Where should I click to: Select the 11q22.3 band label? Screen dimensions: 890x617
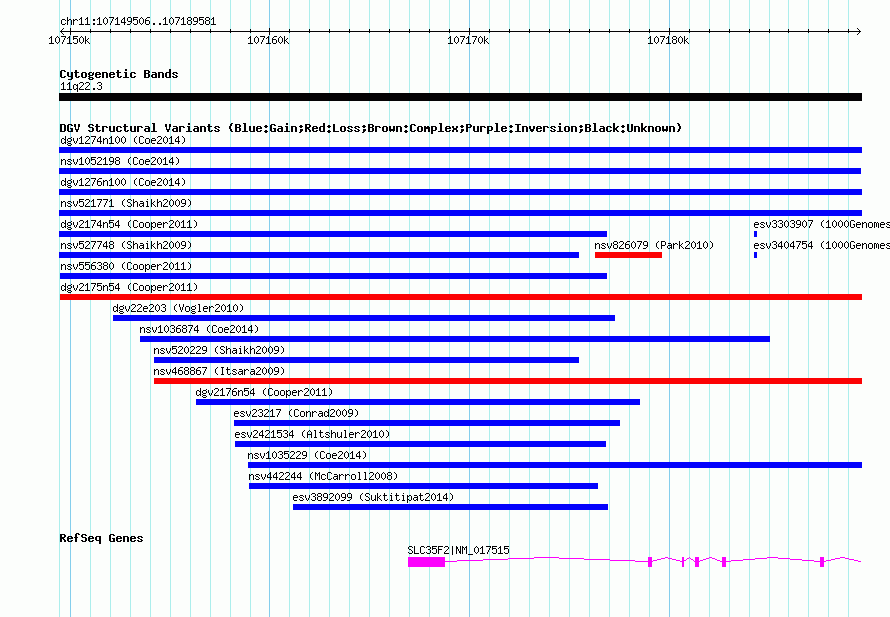(x=81, y=86)
